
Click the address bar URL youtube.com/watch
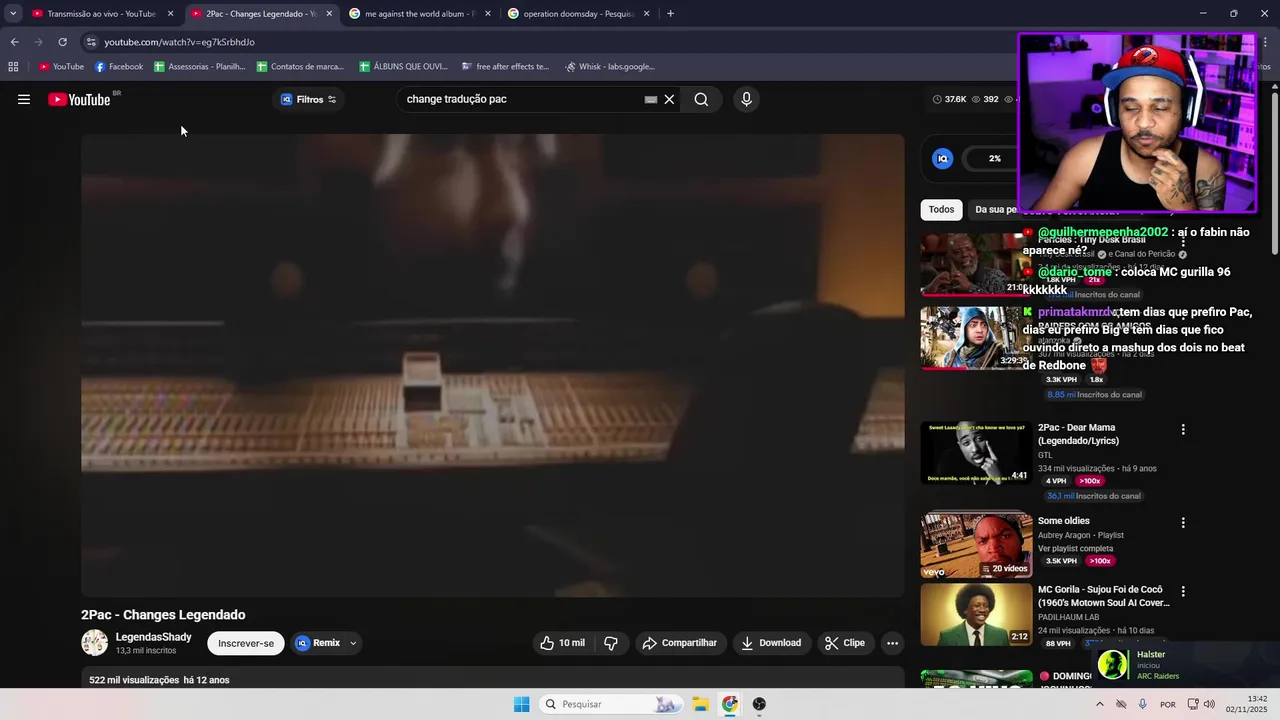click(180, 42)
